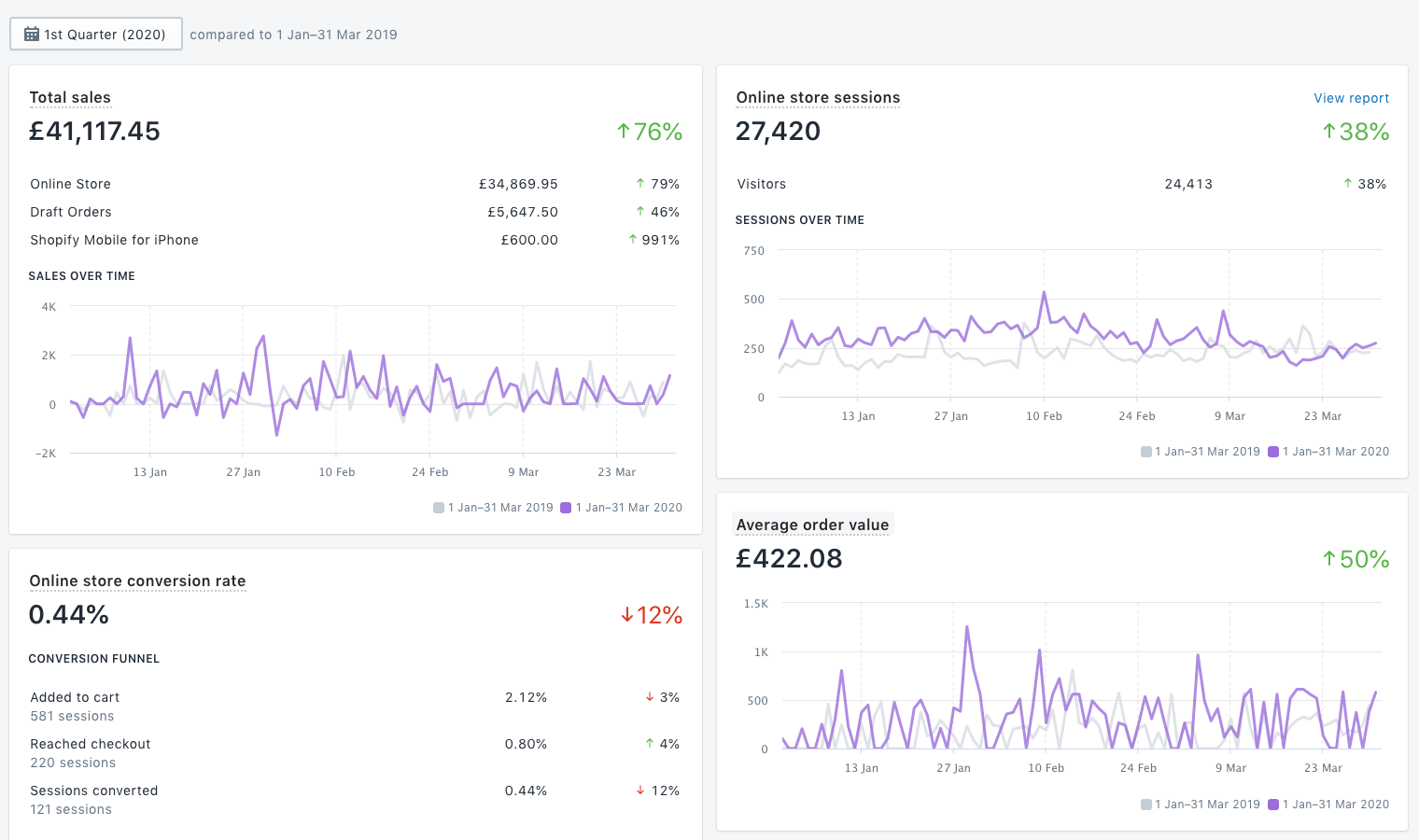The height and width of the screenshot is (840, 1419).
Task: Expand the Total sales metric details
Action: (x=70, y=97)
